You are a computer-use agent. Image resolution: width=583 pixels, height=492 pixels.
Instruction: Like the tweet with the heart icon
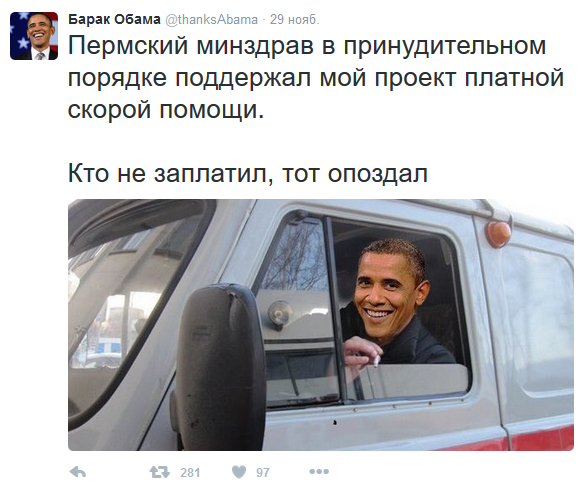[x=239, y=472]
